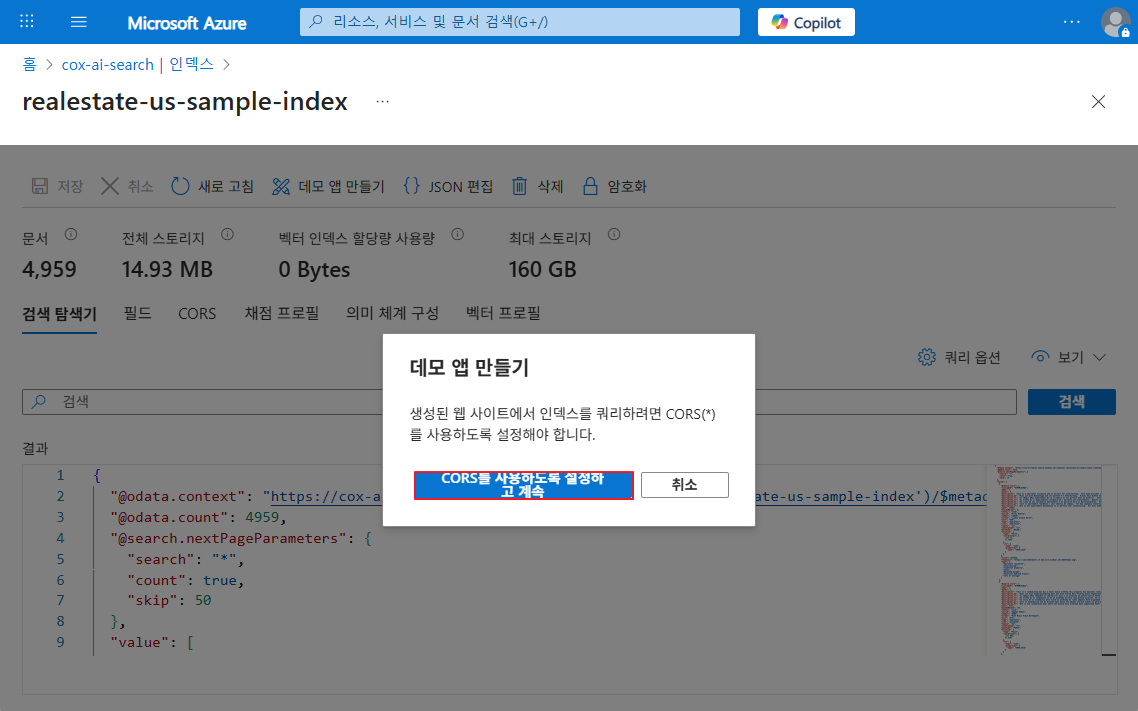The height and width of the screenshot is (711, 1138).
Task: Select the 검색 탐색기 tab
Action: pyautogui.click(x=60, y=314)
